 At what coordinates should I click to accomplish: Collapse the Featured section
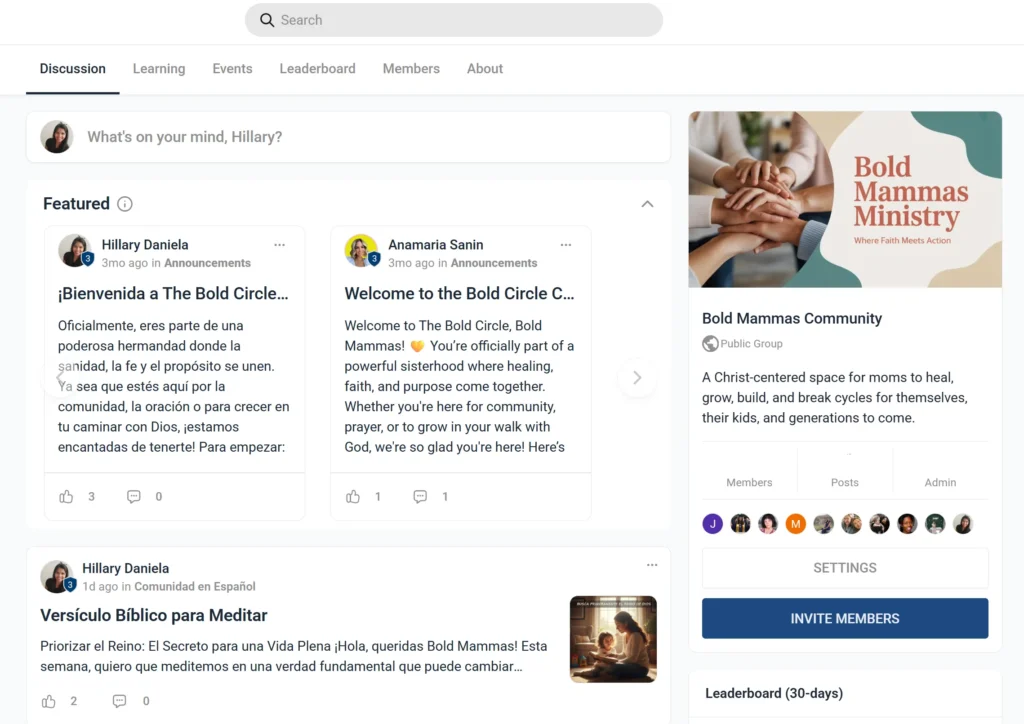647,204
